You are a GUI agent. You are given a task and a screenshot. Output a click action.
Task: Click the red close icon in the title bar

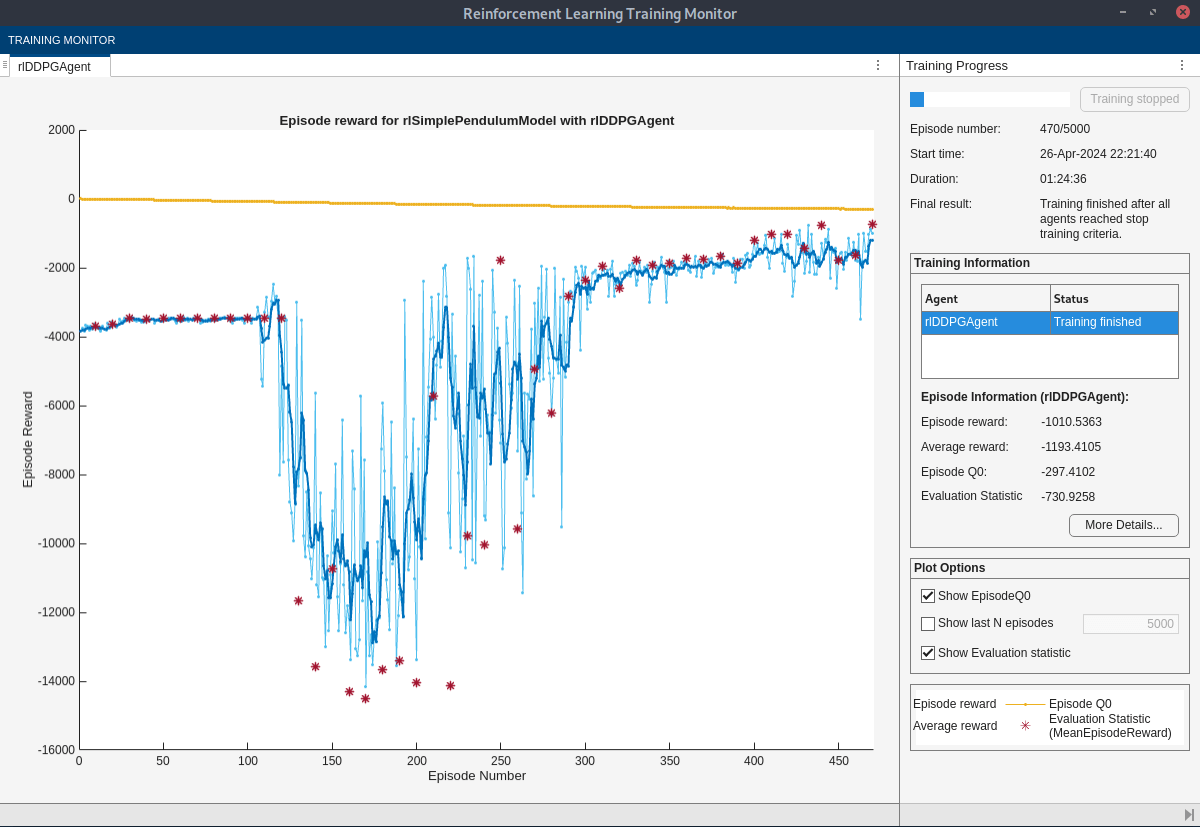click(x=1183, y=12)
